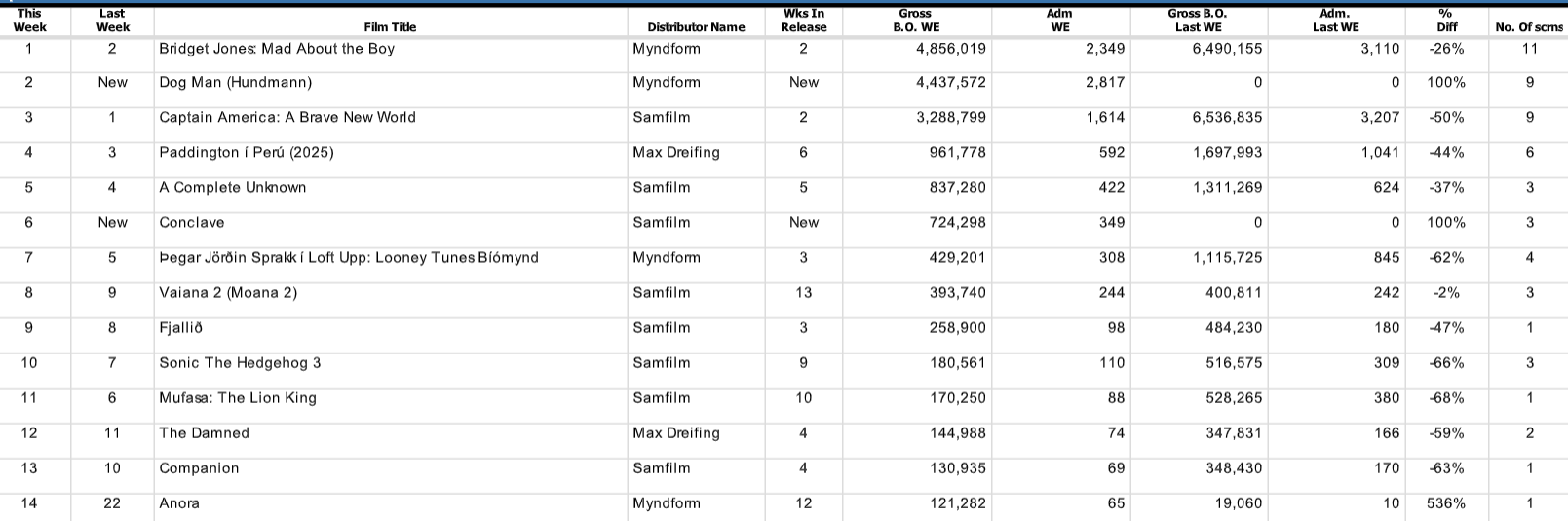Select the Anora film title cell
The image size is (1568, 521).
(179, 503)
